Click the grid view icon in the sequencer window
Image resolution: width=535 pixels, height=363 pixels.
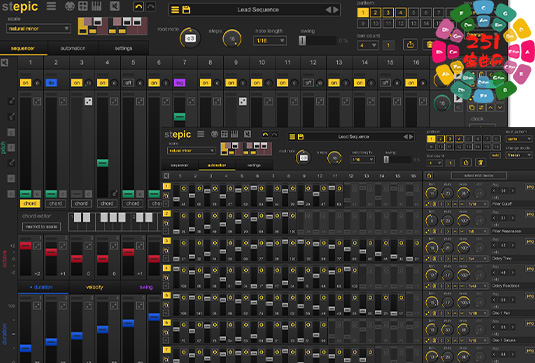(x=83, y=6)
